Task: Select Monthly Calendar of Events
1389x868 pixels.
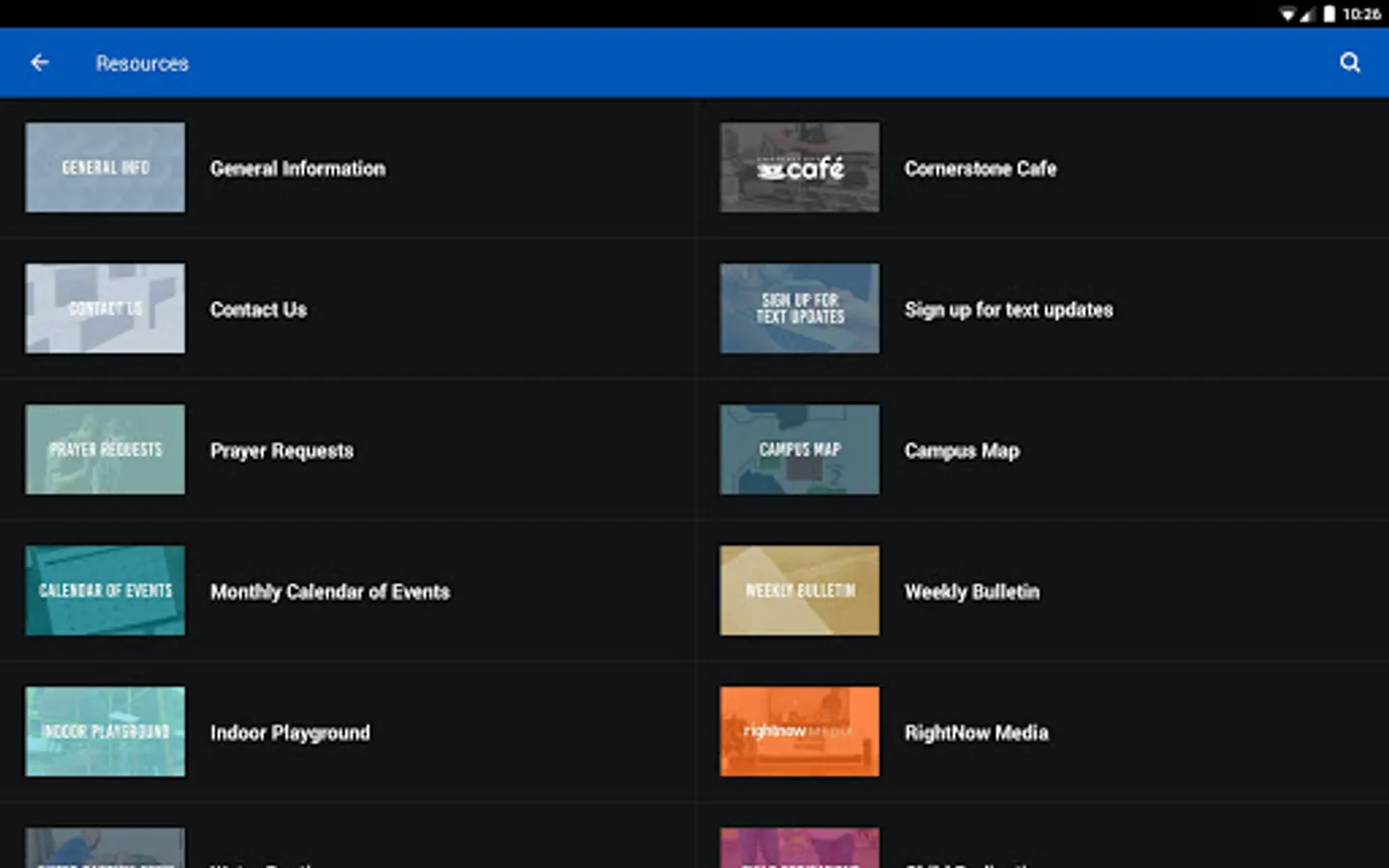Action: tap(330, 592)
